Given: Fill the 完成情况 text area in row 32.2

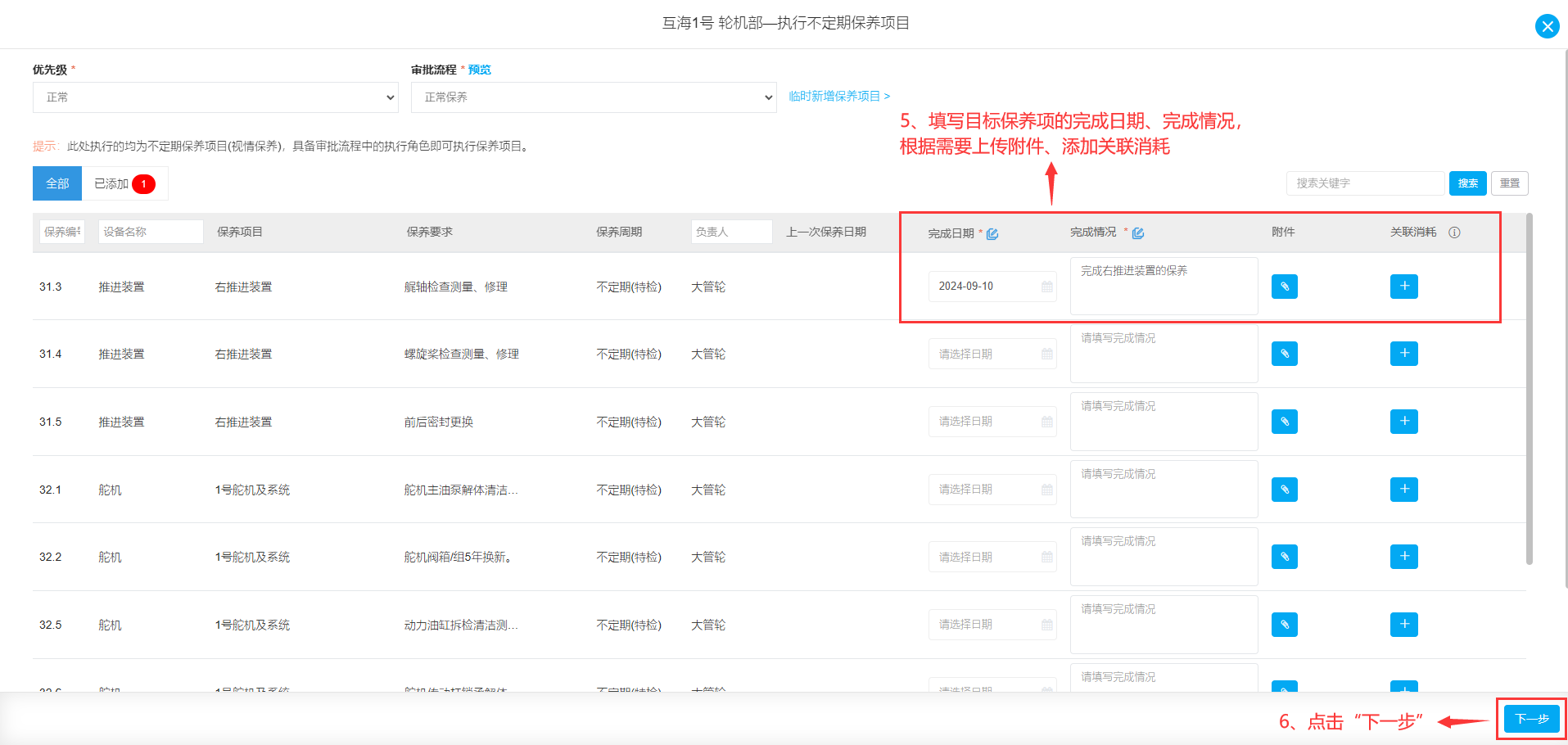Looking at the screenshot, I should tap(1164, 557).
